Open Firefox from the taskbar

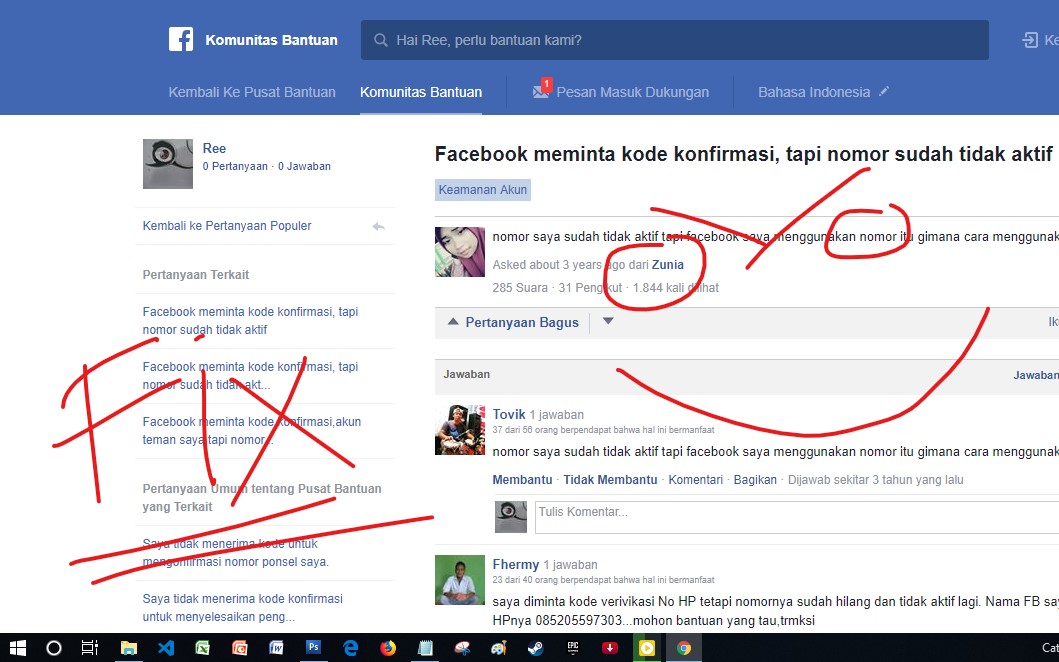click(388, 648)
